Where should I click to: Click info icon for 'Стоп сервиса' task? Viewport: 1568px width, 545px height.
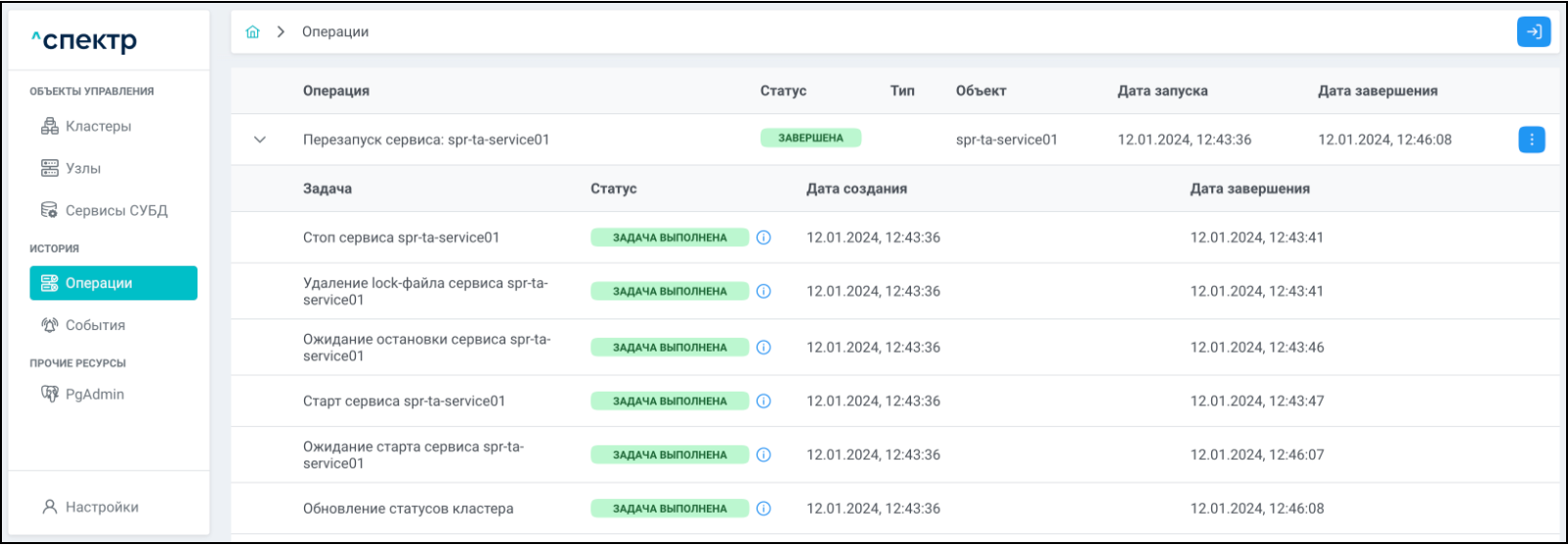coord(763,237)
